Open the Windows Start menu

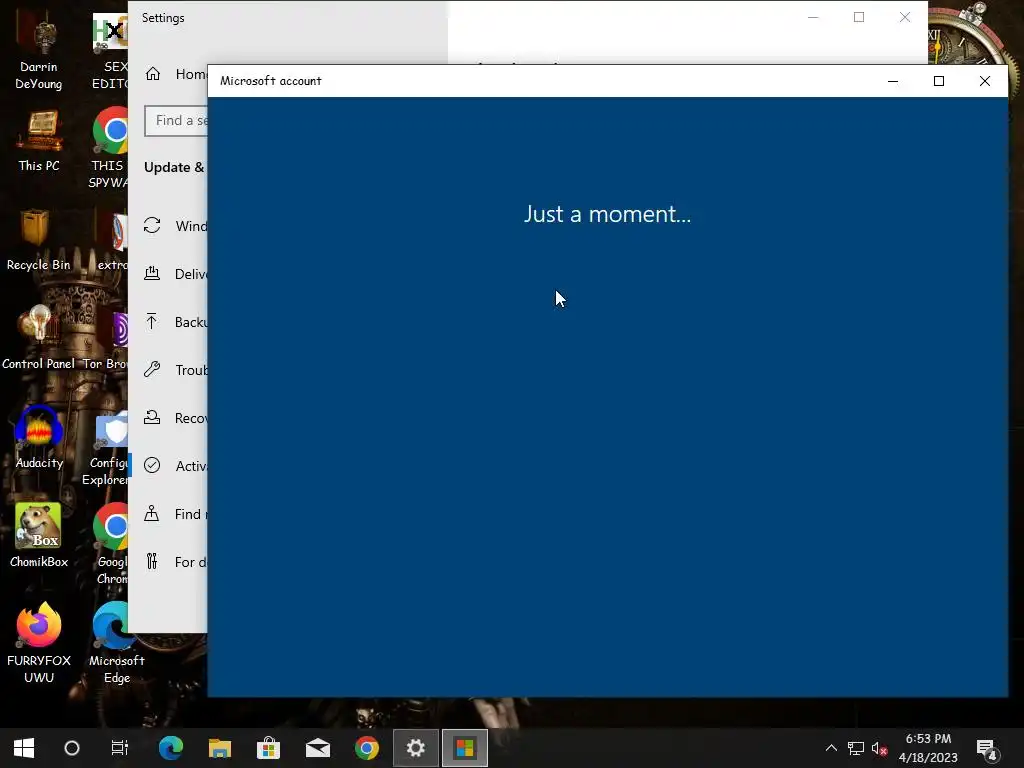coord(24,748)
